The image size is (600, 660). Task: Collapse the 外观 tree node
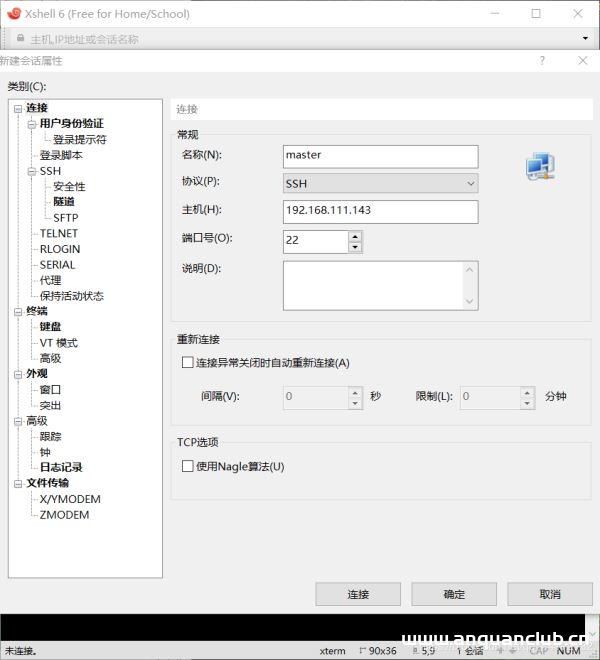(x=18, y=374)
